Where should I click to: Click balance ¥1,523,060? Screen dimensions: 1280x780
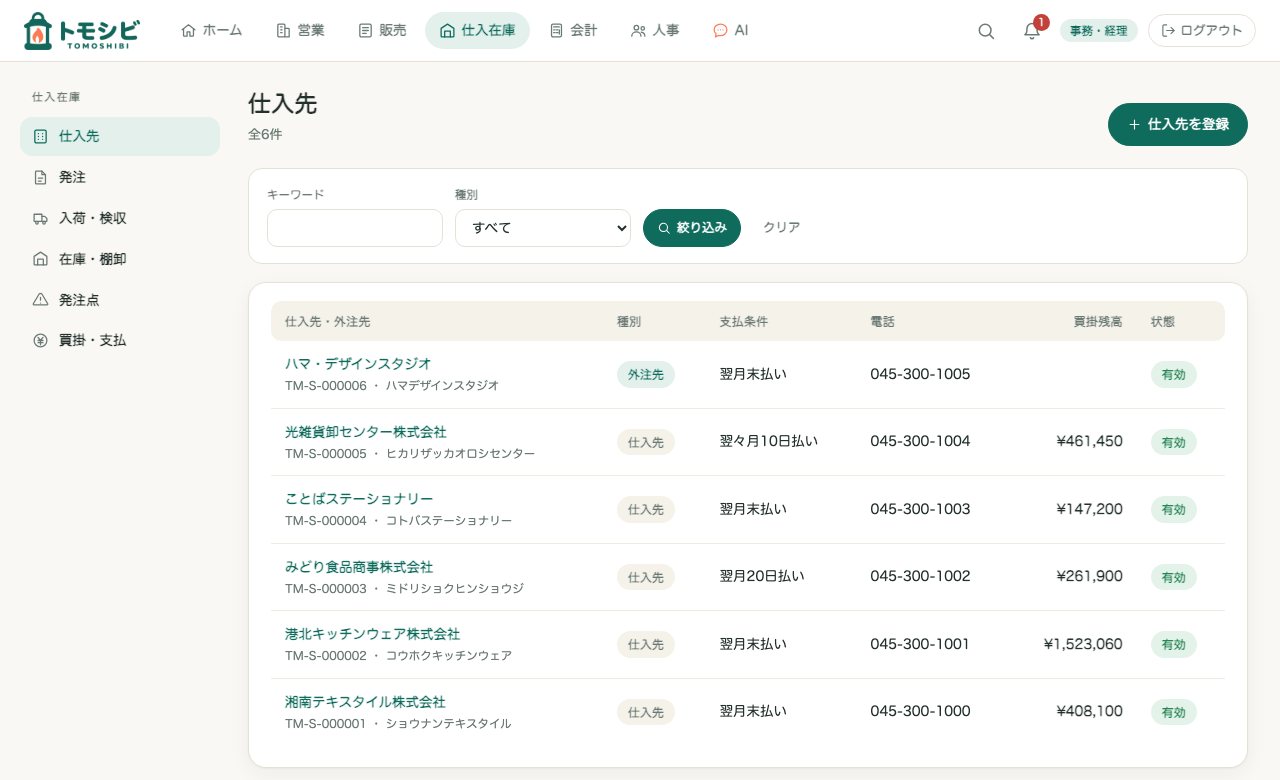(1083, 644)
